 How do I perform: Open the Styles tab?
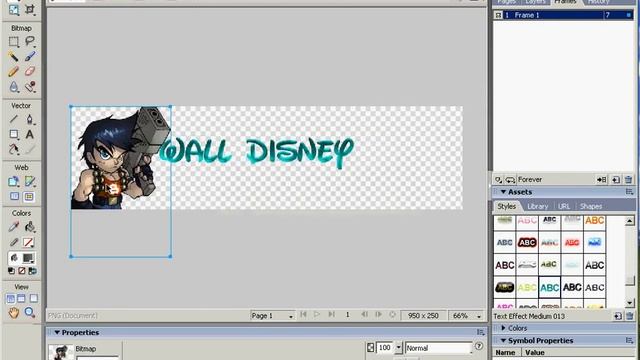point(507,207)
